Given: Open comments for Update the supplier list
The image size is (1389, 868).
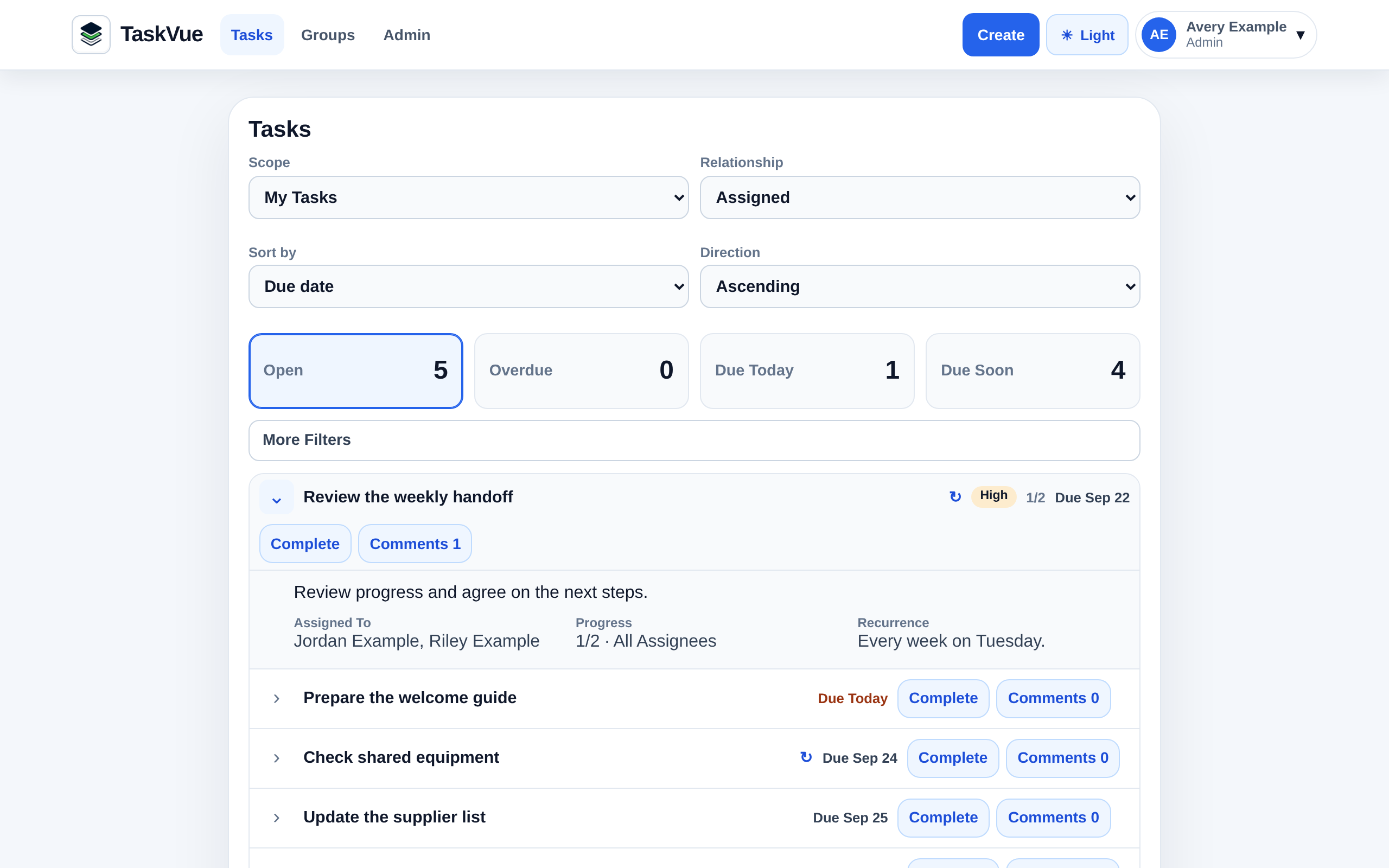Looking at the screenshot, I should 1053,818.
